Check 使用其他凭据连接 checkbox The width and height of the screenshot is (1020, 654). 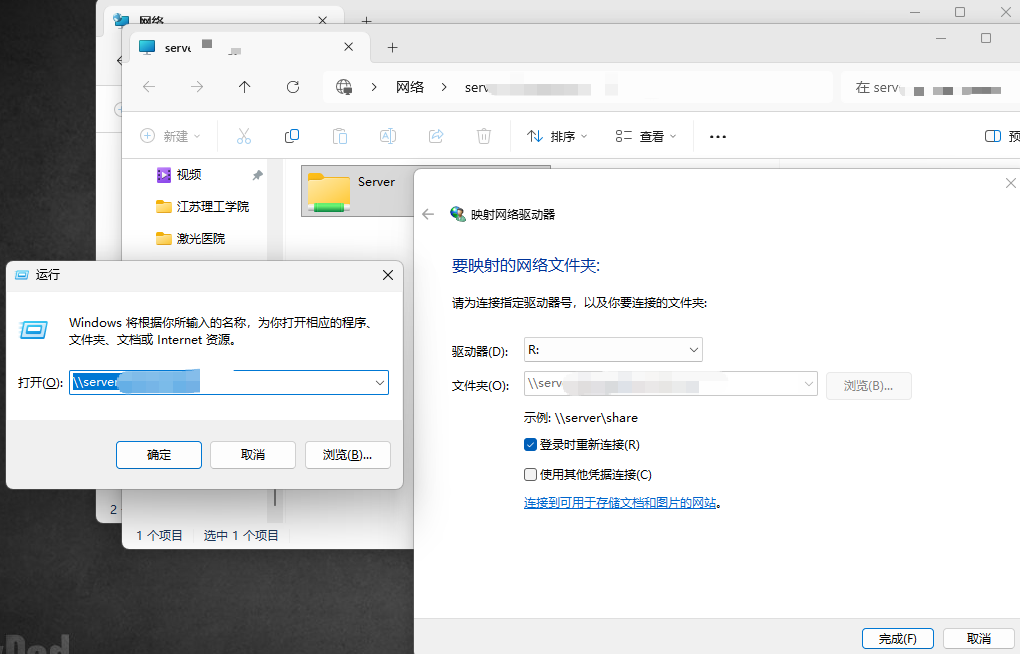coord(530,474)
